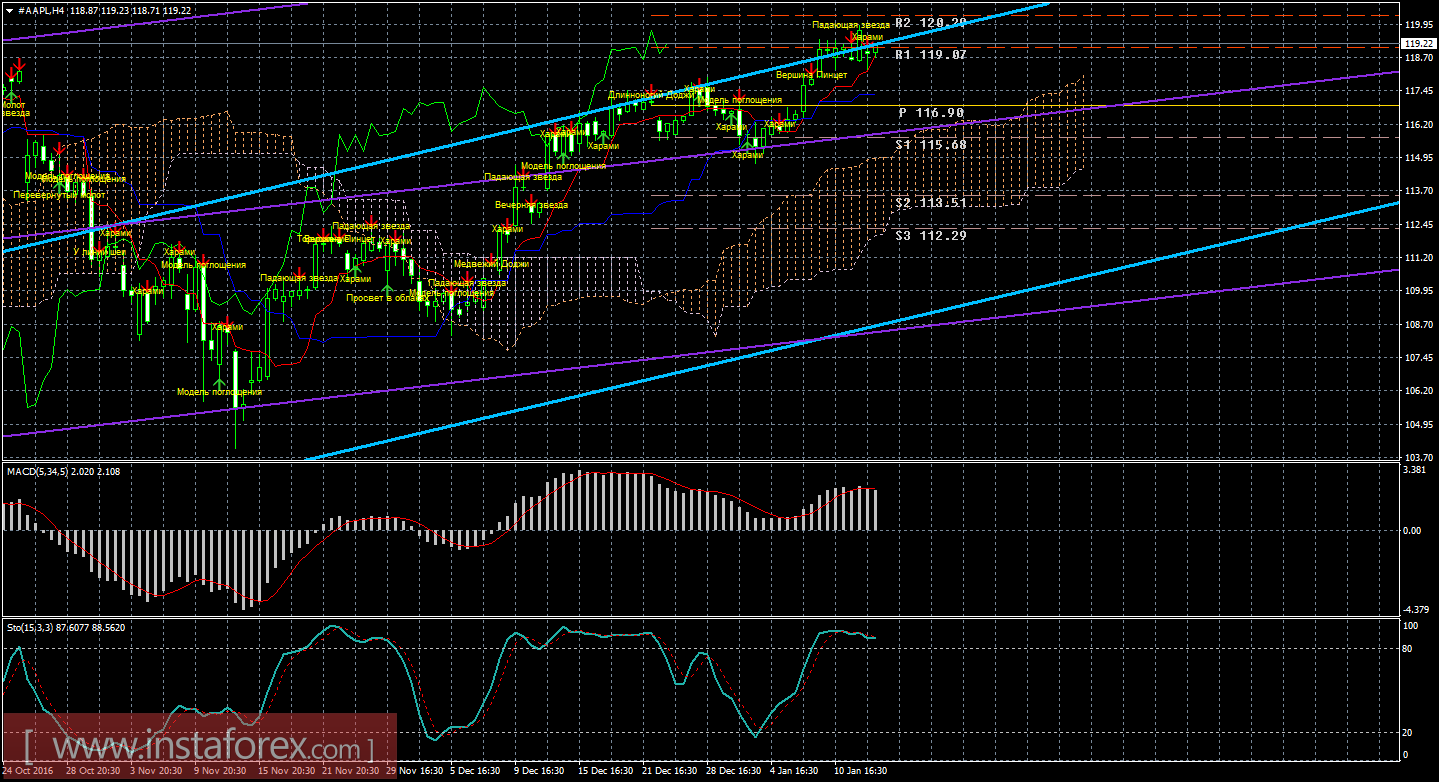1439x782 pixels.
Task: Click the 3.381 MACD scale value
Action: (1413, 468)
